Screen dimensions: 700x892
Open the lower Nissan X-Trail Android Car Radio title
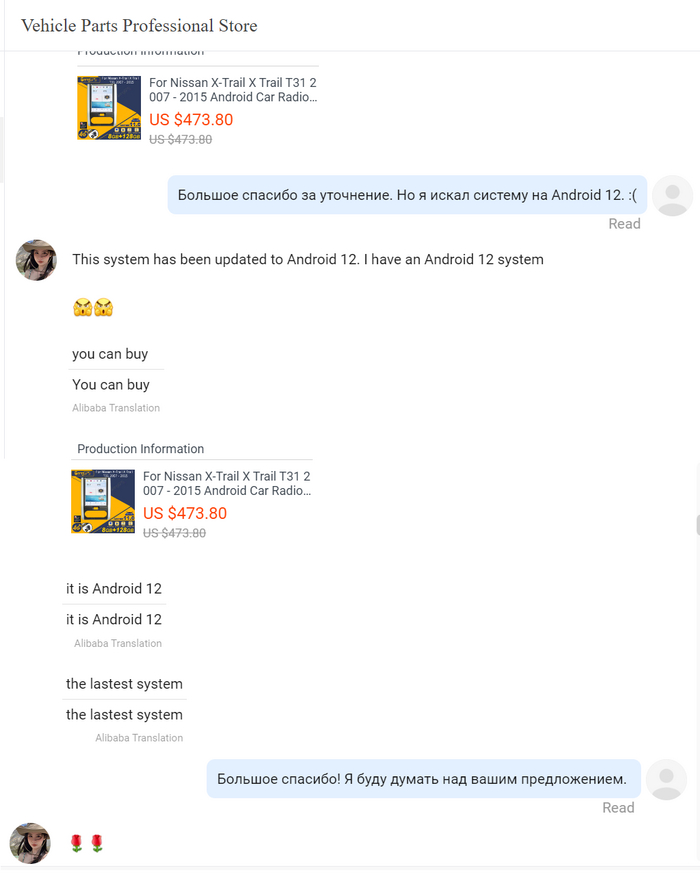(227, 484)
